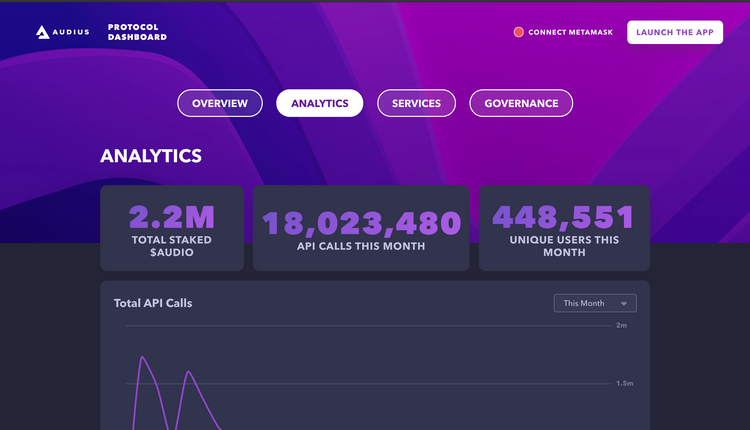Click the red MetaMask status dot
Viewport: 750px width, 430px height.
[x=518, y=32]
